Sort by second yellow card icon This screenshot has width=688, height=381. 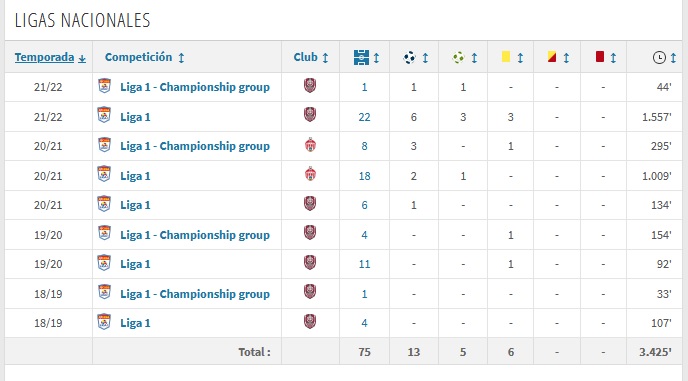click(x=552, y=57)
